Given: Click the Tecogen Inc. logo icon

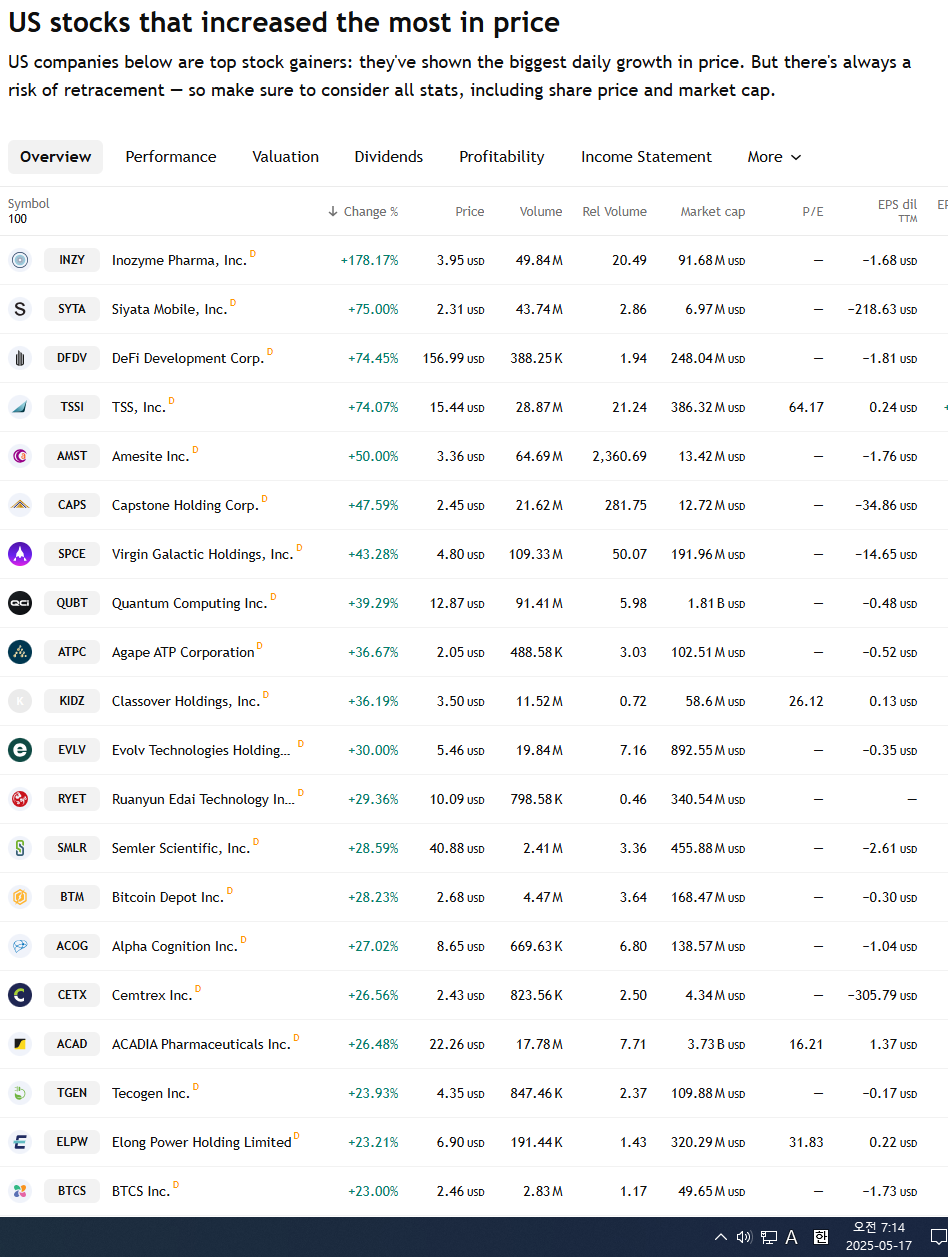Looking at the screenshot, I should 20,1093.
